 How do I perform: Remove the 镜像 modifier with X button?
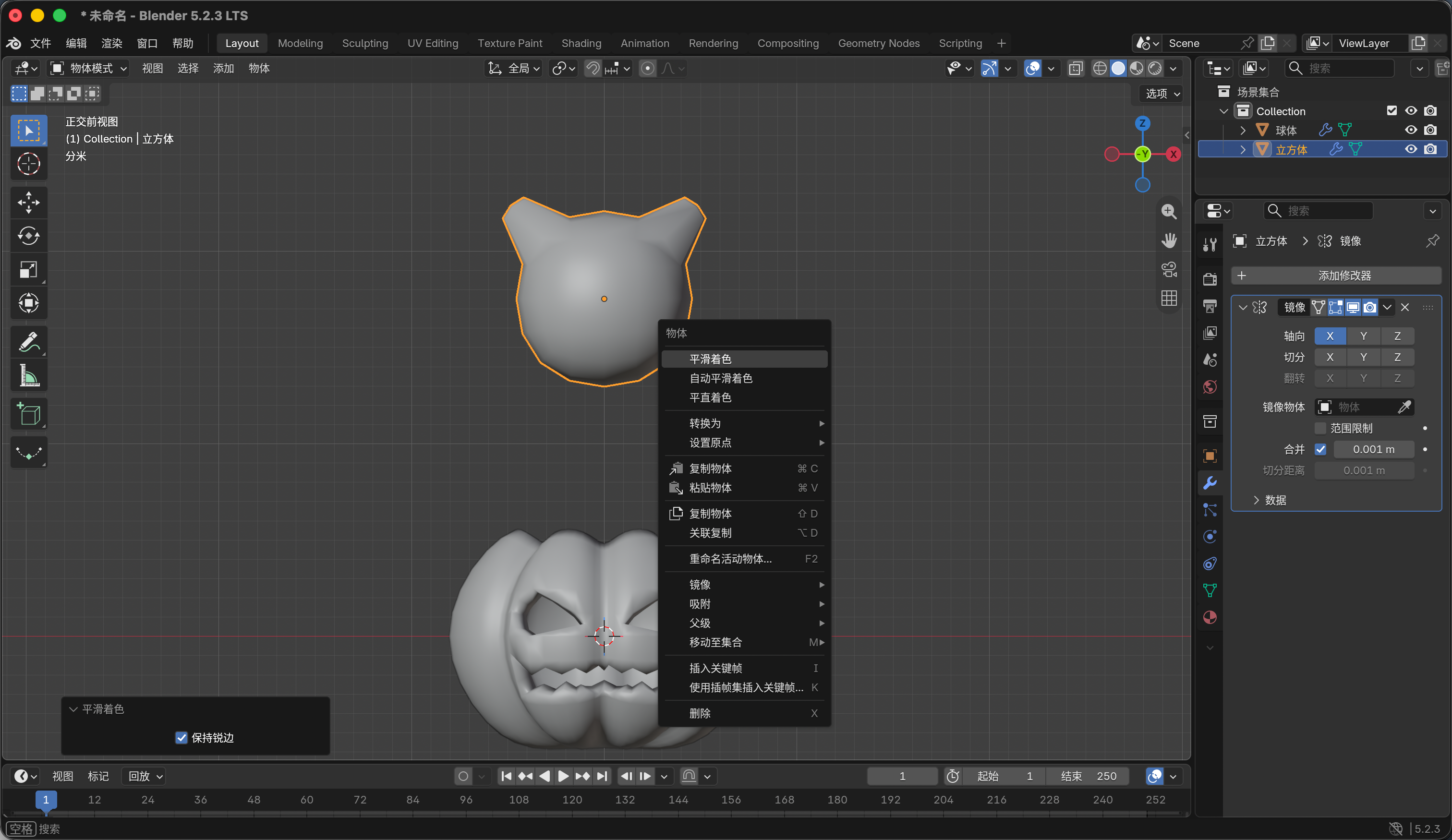[1405, 307]
